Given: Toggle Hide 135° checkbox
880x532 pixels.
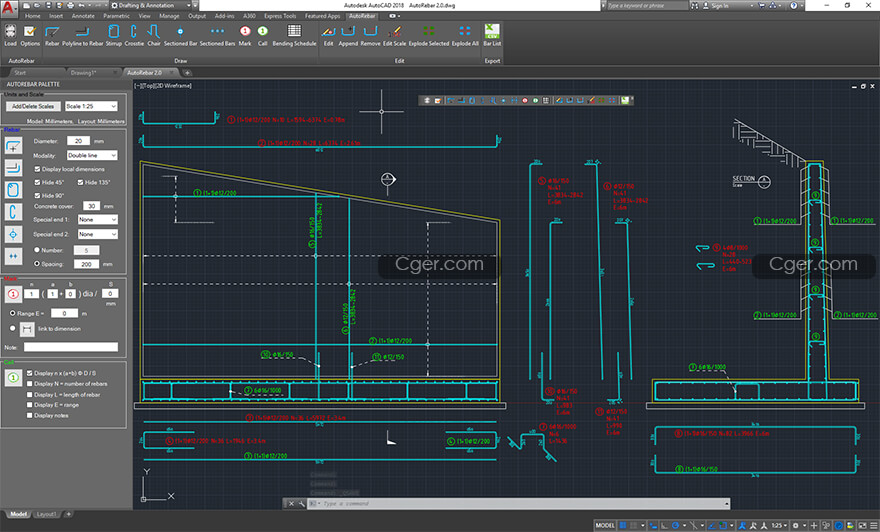Looking at the screenshot, I should click(x=80, y=182).
